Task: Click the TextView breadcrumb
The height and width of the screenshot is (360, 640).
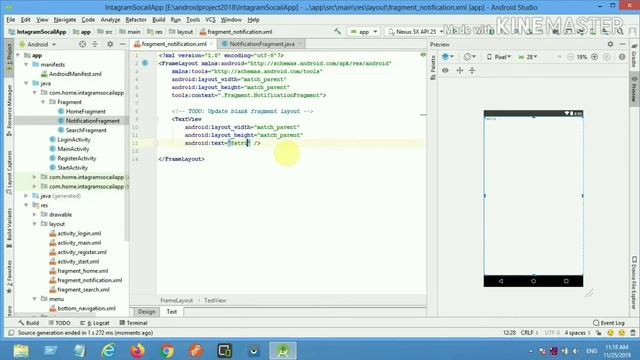Action: (215, 300)
